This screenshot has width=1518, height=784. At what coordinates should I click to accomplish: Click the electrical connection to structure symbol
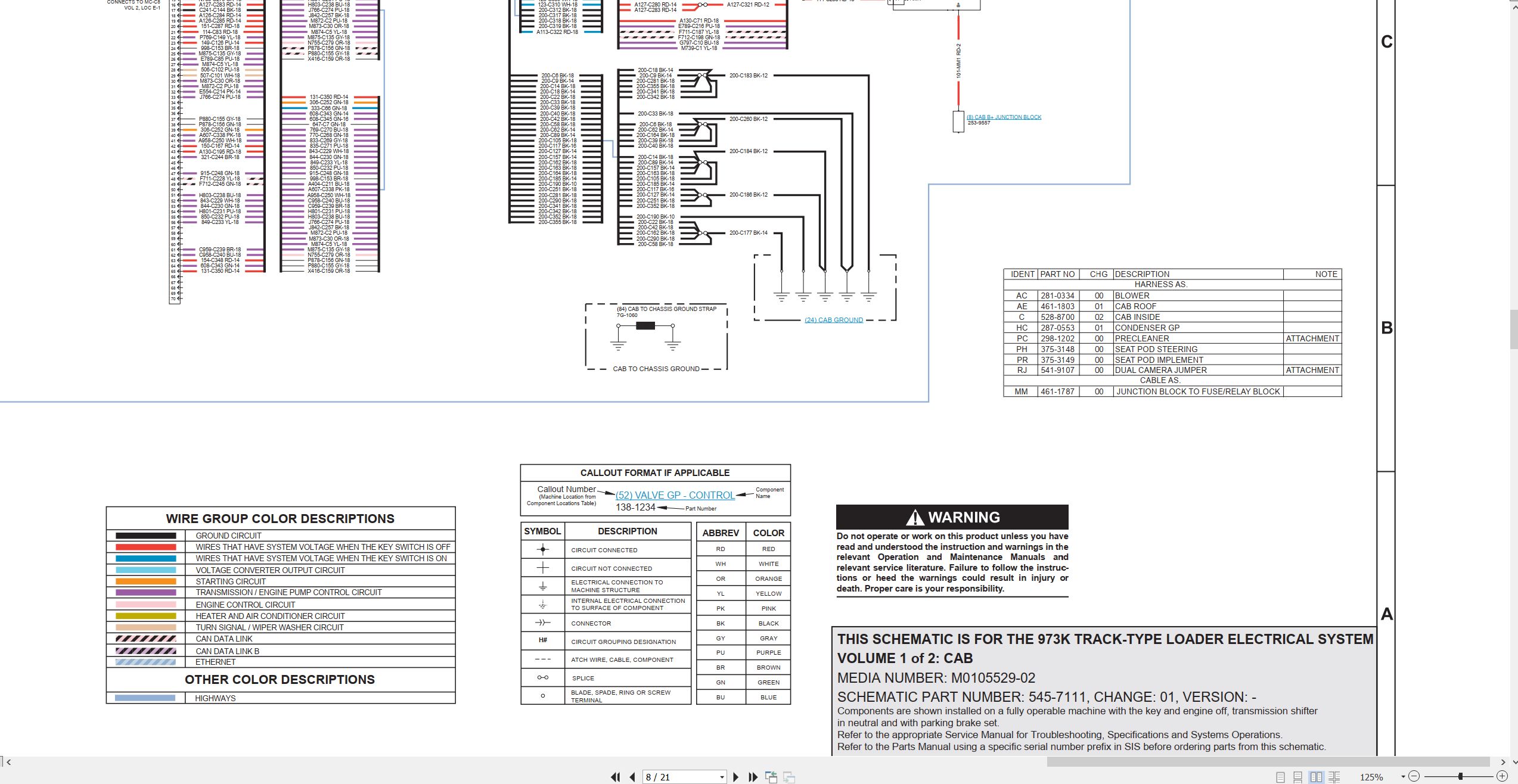[542, 586]
